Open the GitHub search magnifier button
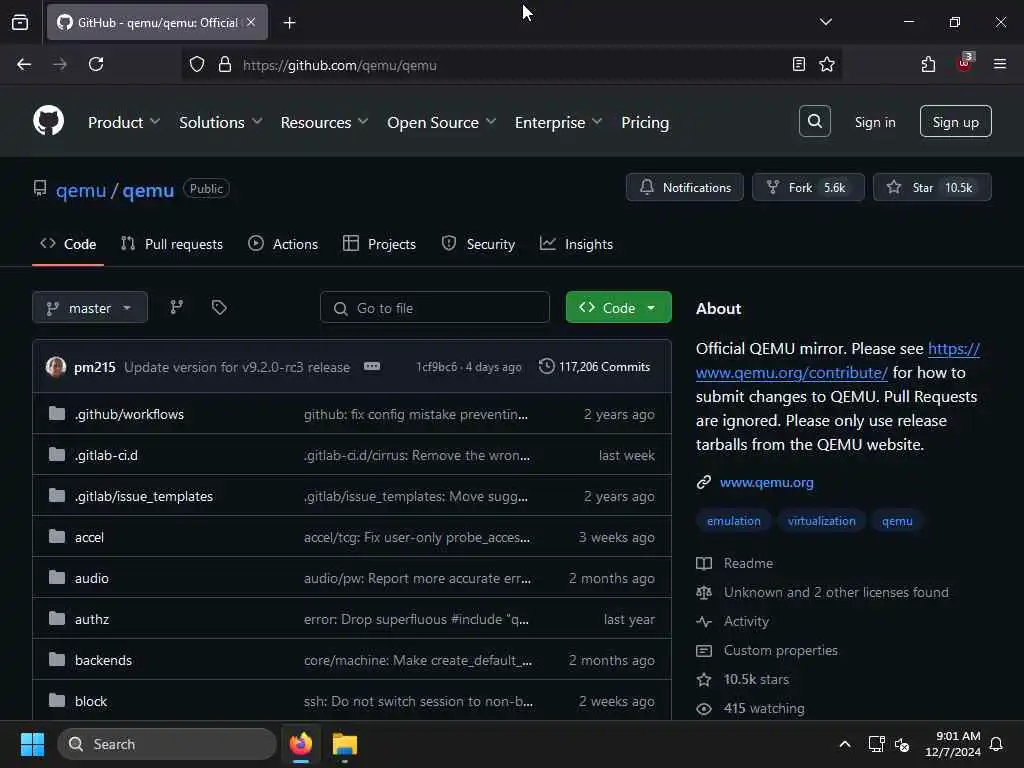This screenshot has height=768, width=1024. [x=814, y=121]
